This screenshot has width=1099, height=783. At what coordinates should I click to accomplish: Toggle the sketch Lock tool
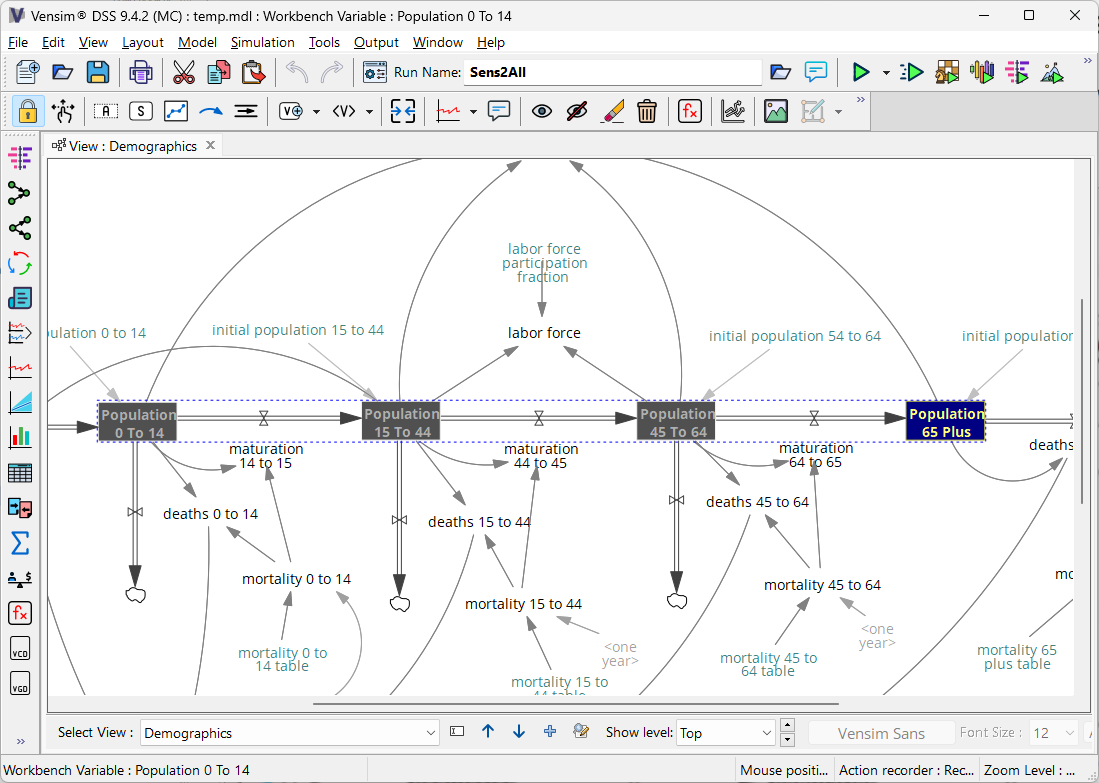click(x=27, y=111)
